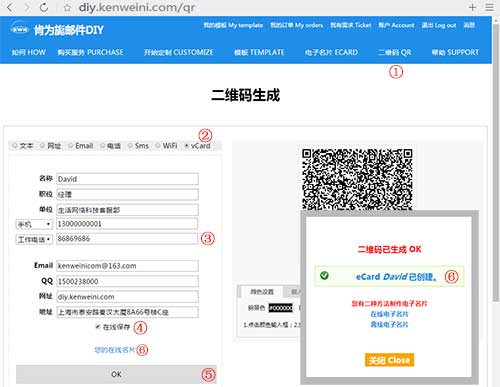500x387 pixels.
Task: Click the work phone field 86869686
Action: pyautogui.click(x=127, y=239)
